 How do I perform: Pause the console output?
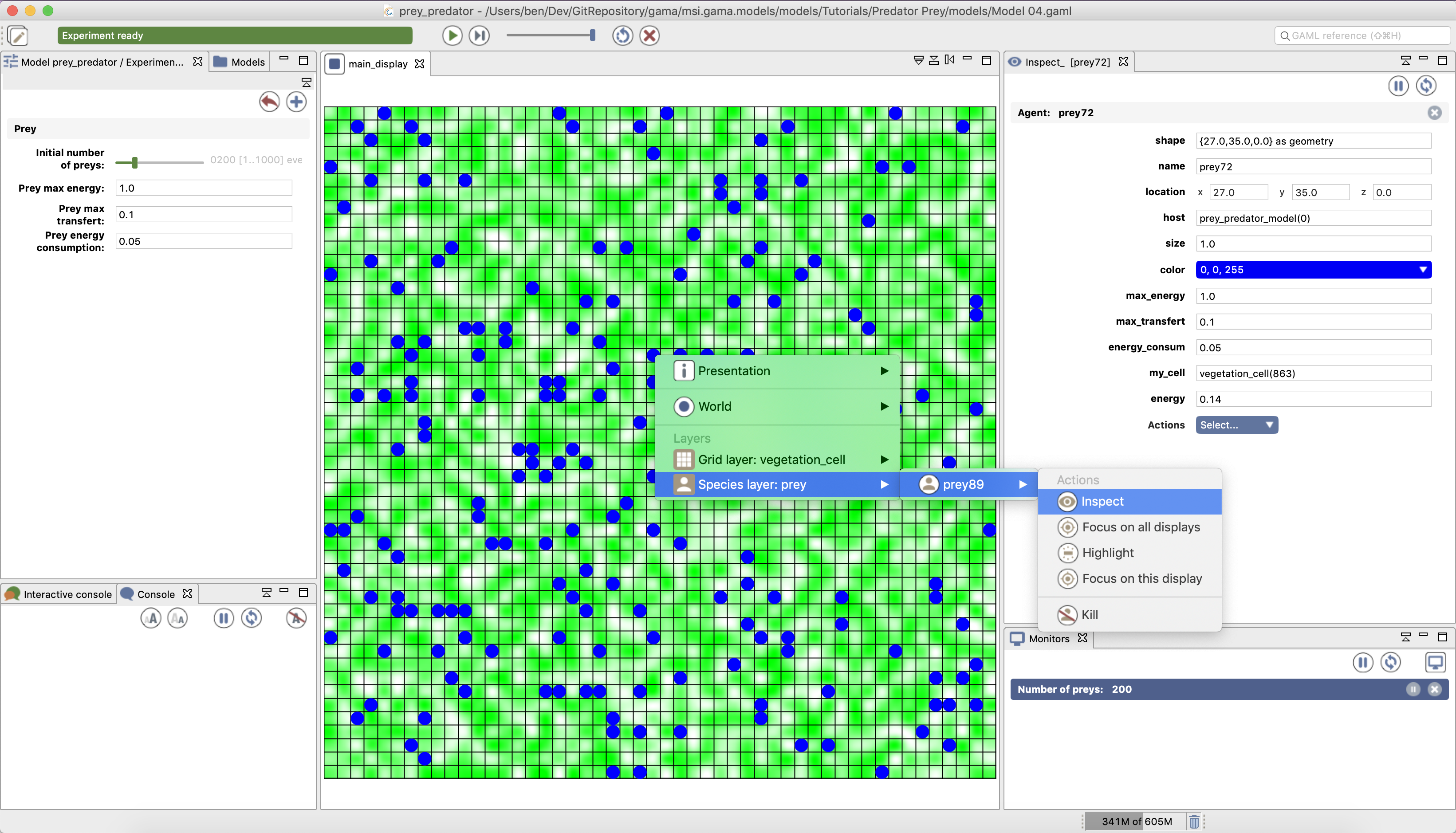224,618
